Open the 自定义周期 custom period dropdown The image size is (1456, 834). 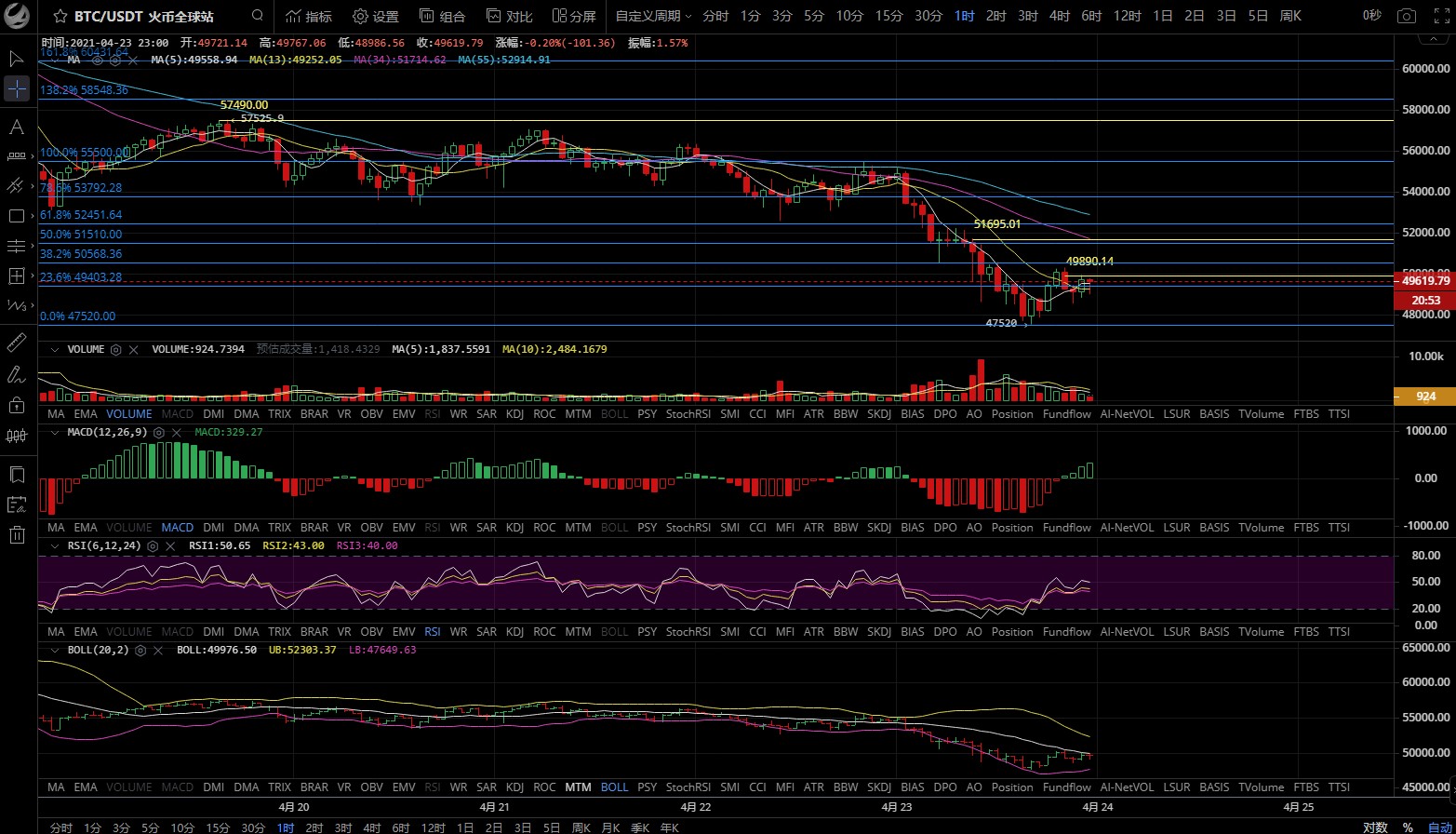pos(653,16)
